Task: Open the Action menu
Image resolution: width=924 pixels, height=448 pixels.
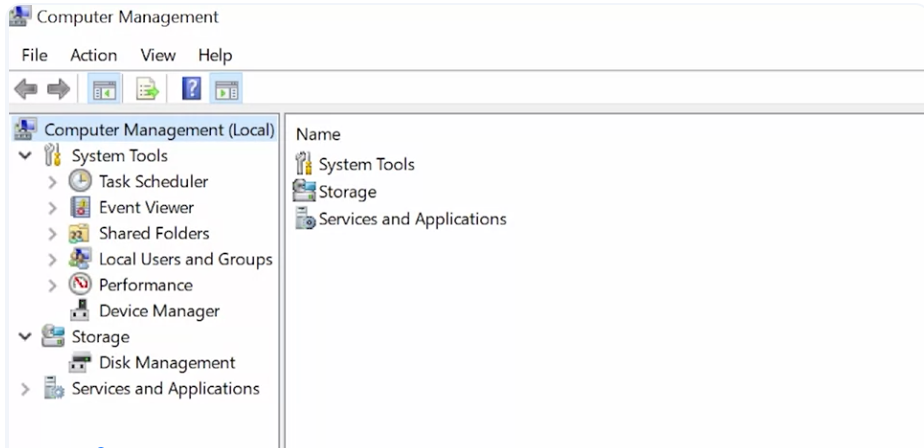Action: tap(94, 55)
